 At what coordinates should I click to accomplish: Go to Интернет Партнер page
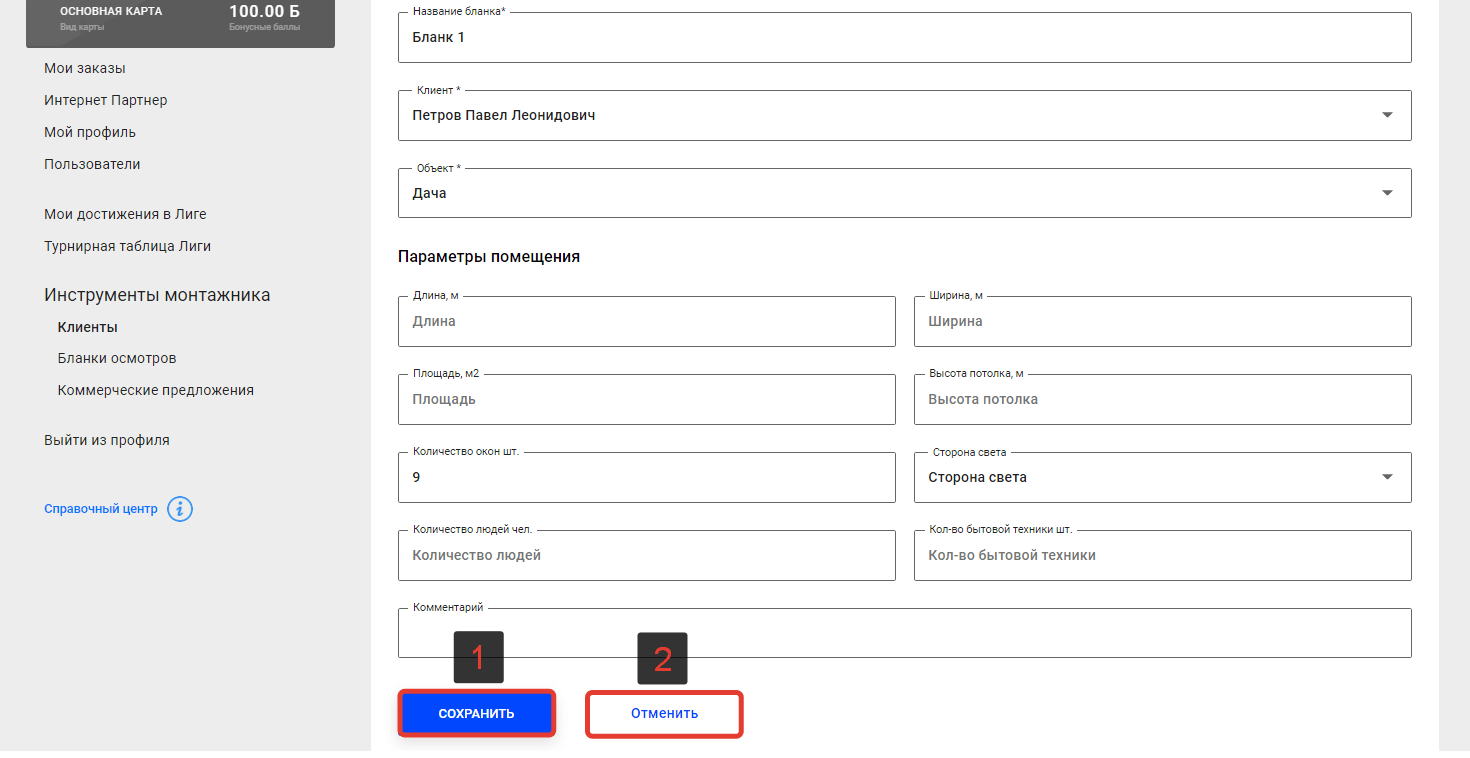pyautogui.click(x=106, y=100)
